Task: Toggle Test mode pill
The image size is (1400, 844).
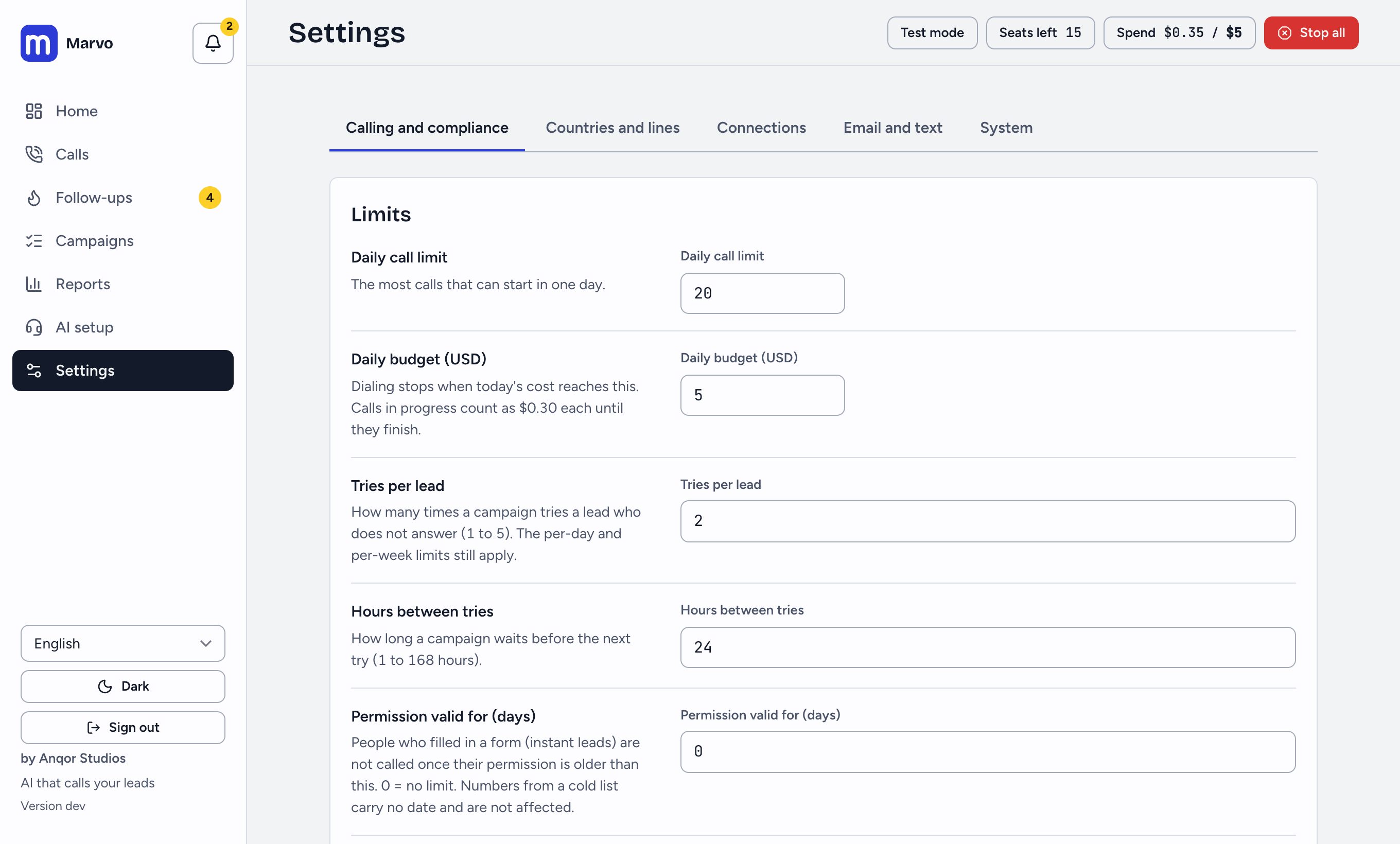Action: [x=932, y=33]
